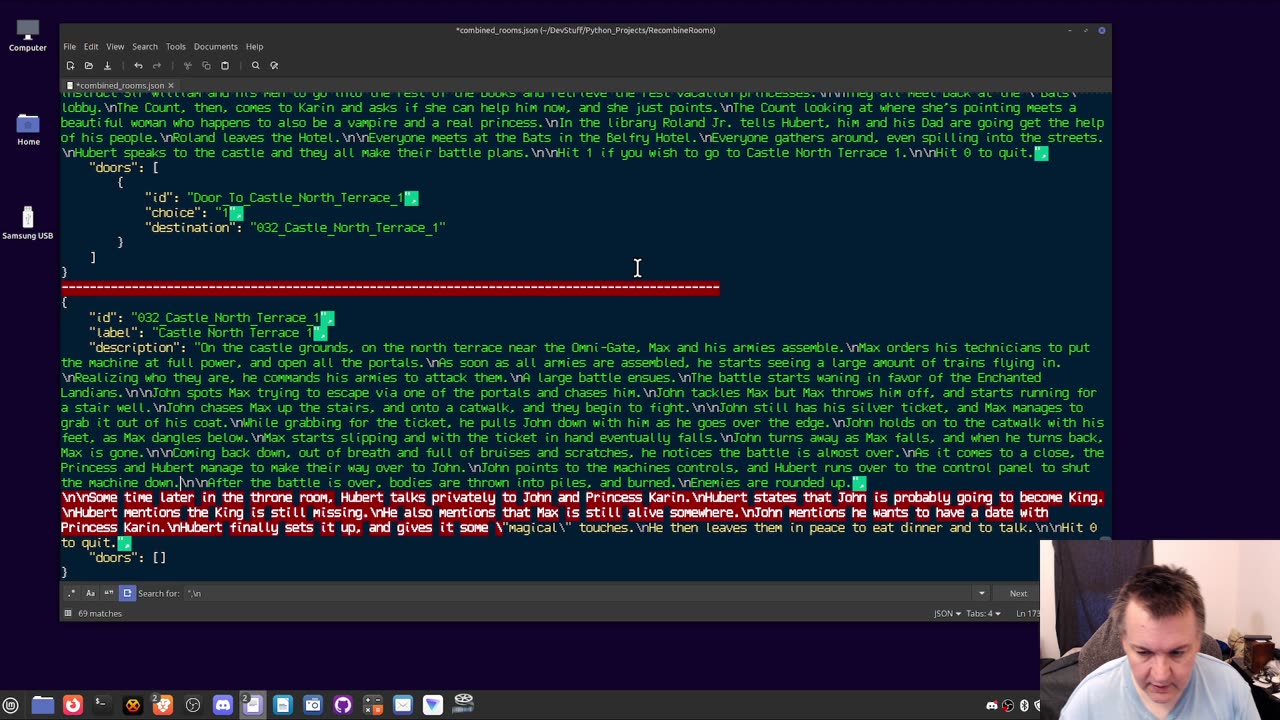
Task: Save the document using the toolbar icon
Action: click(x=107, y=66)
